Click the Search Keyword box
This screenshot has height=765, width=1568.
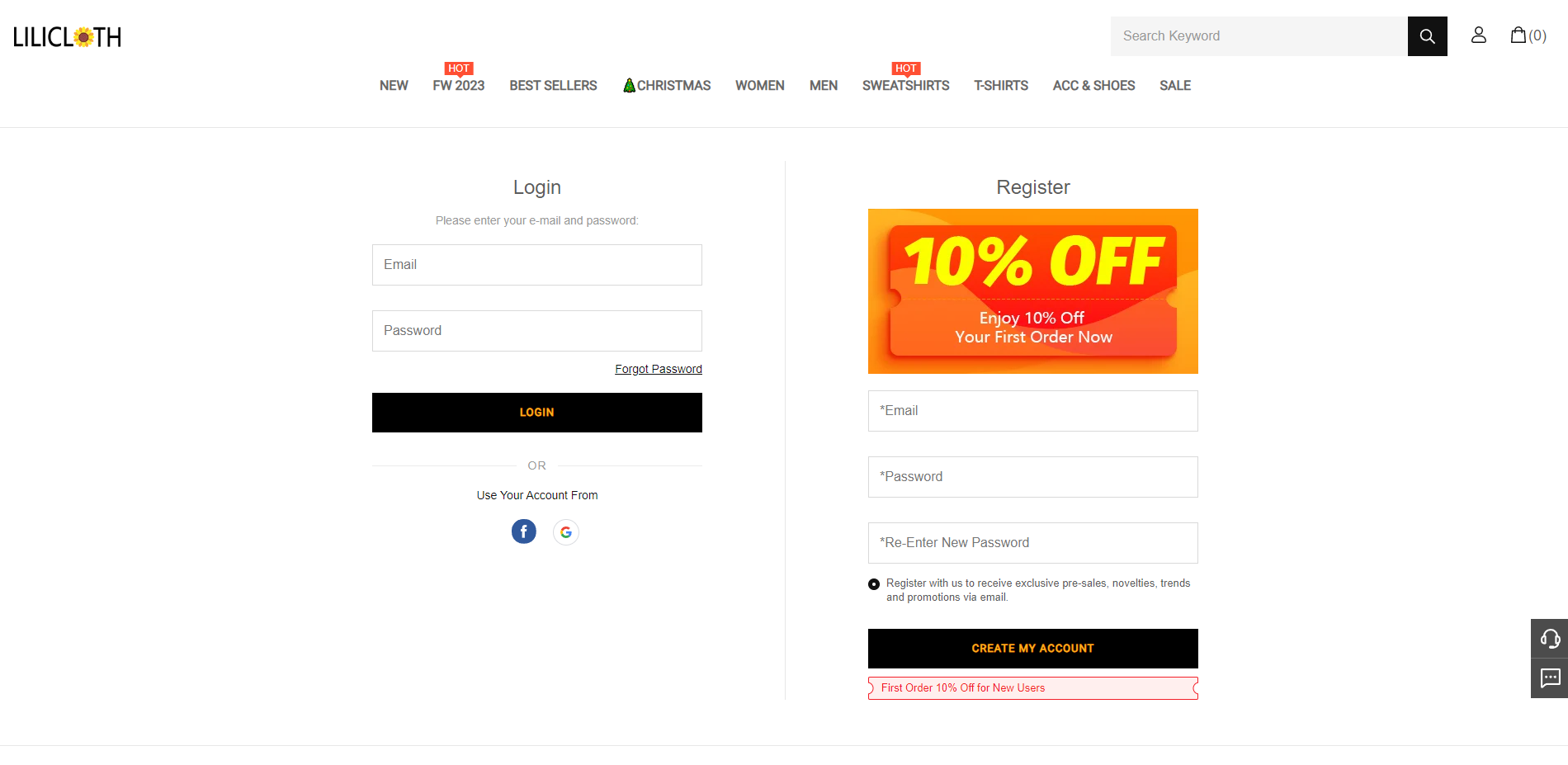[x=1259, y=36]
